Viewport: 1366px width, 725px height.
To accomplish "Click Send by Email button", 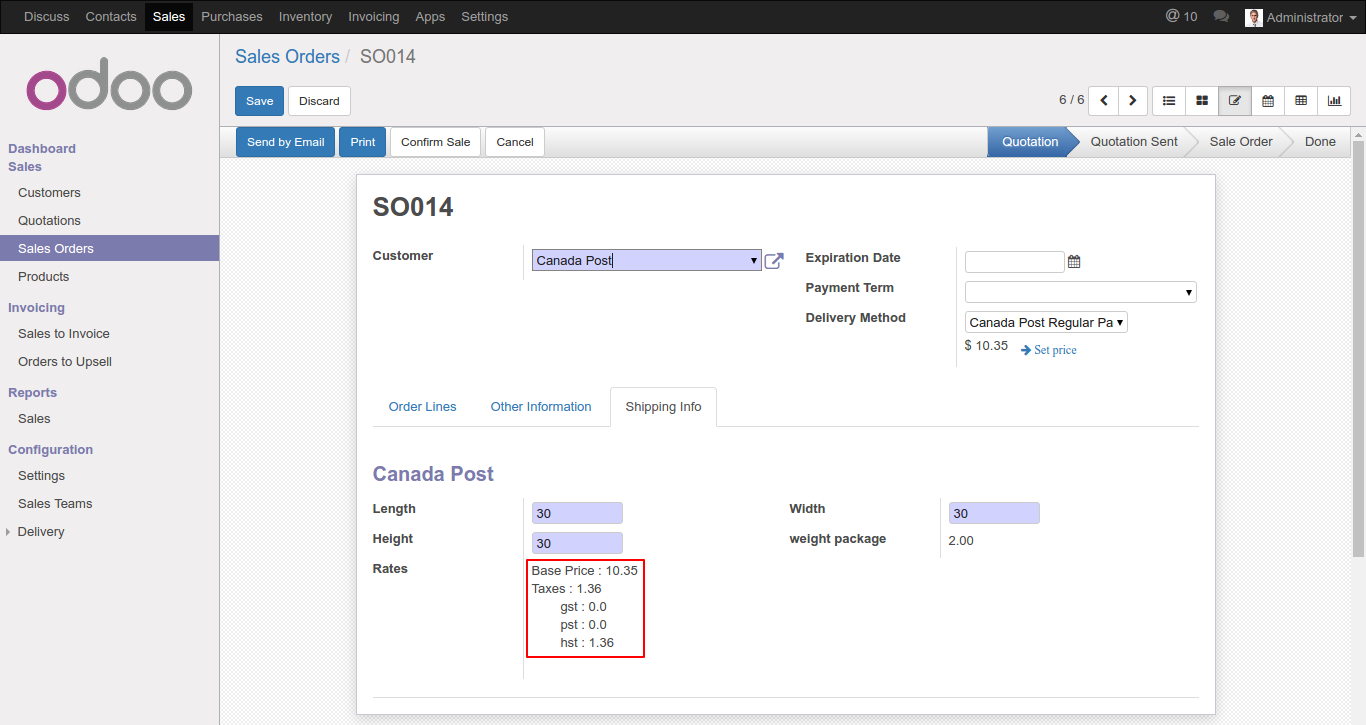I will click(x=285, y=142).
